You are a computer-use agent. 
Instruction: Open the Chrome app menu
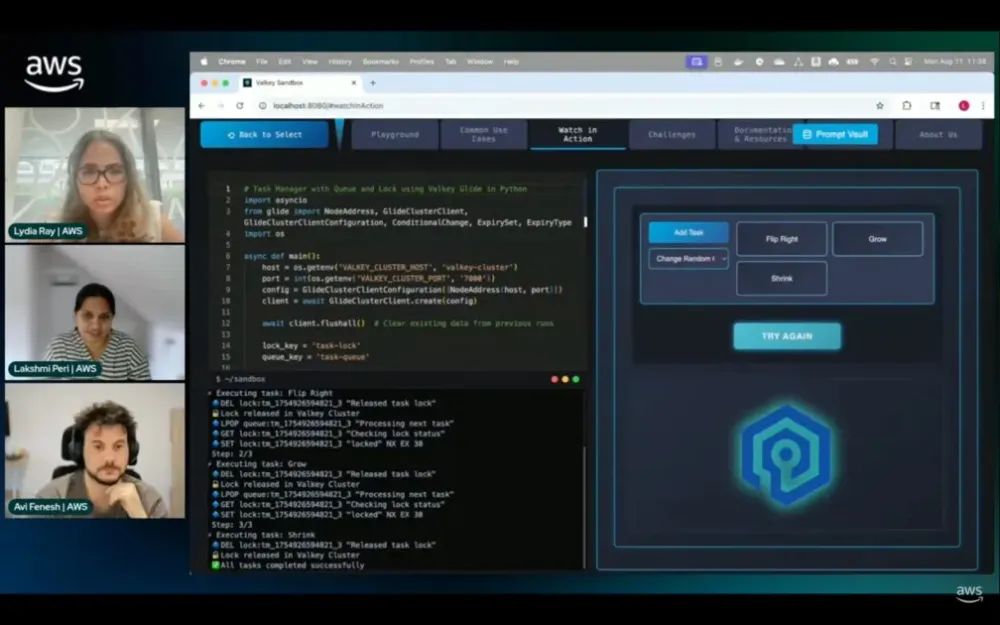coord(232,62)
